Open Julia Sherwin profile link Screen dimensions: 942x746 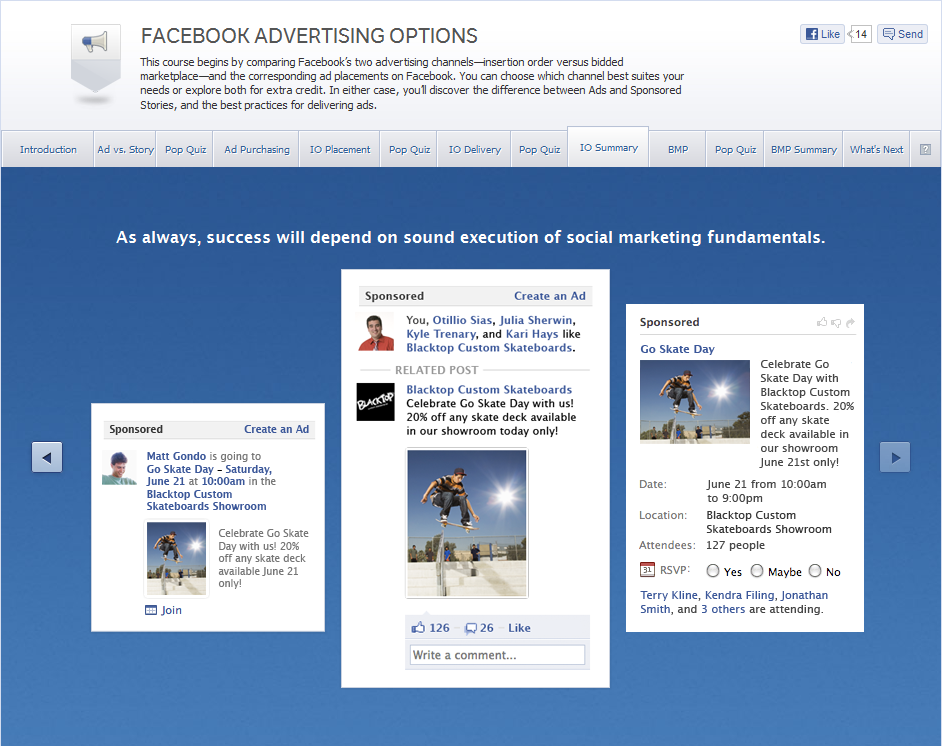tap(536, 320)
